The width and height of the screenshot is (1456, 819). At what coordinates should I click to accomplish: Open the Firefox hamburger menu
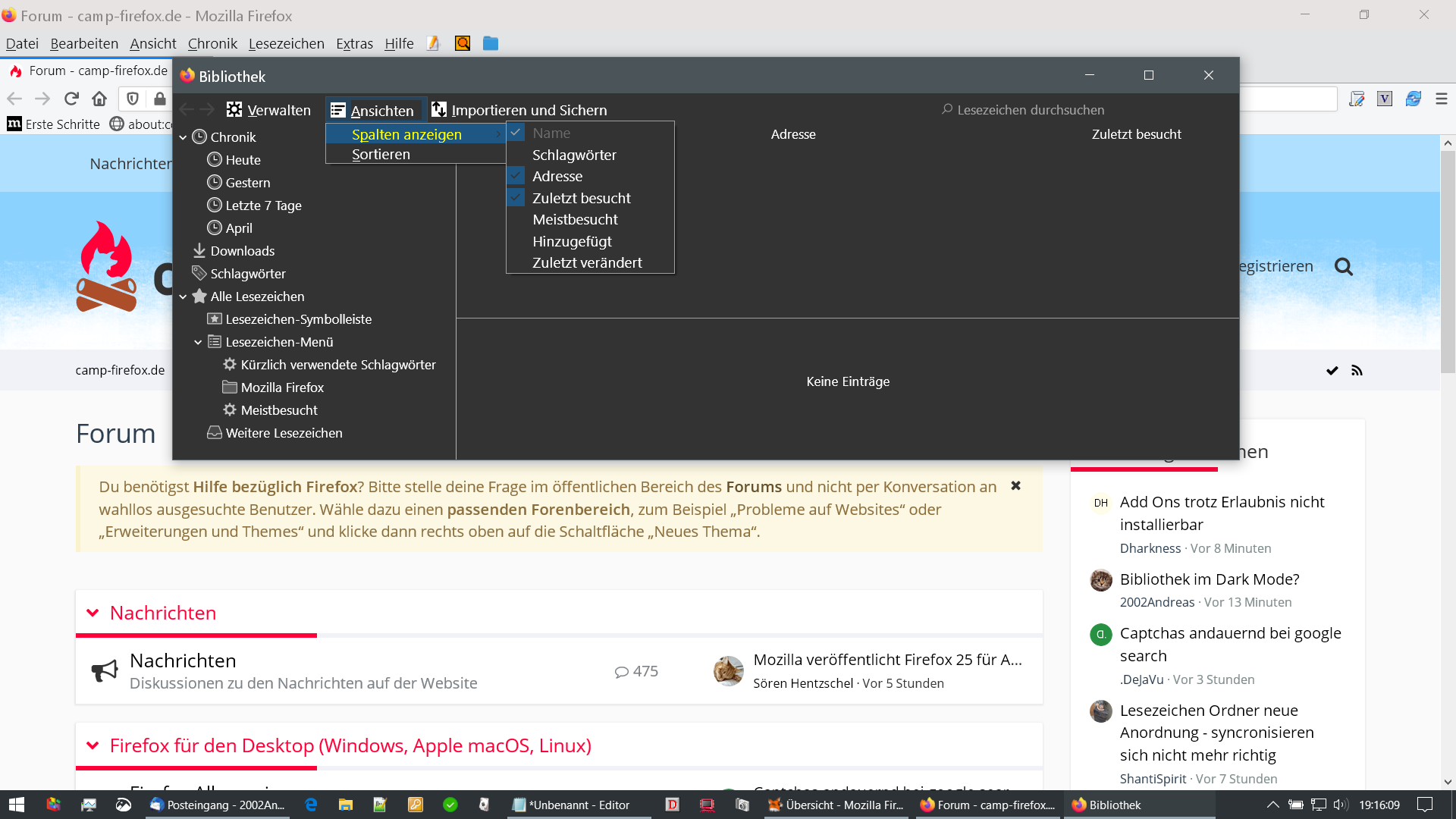coord(1441,99)
